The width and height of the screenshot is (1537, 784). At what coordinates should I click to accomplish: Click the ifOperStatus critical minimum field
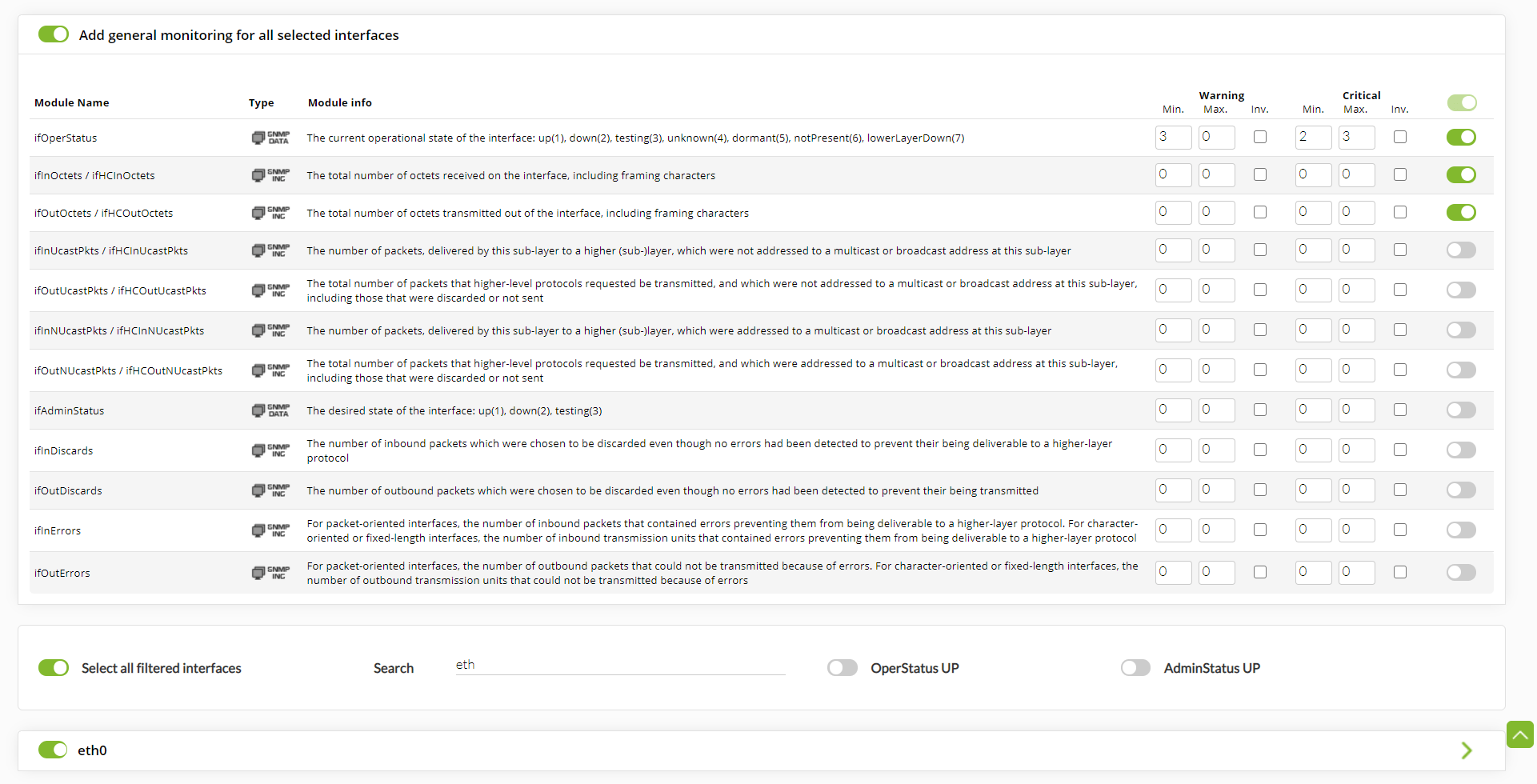[1313, 138]
